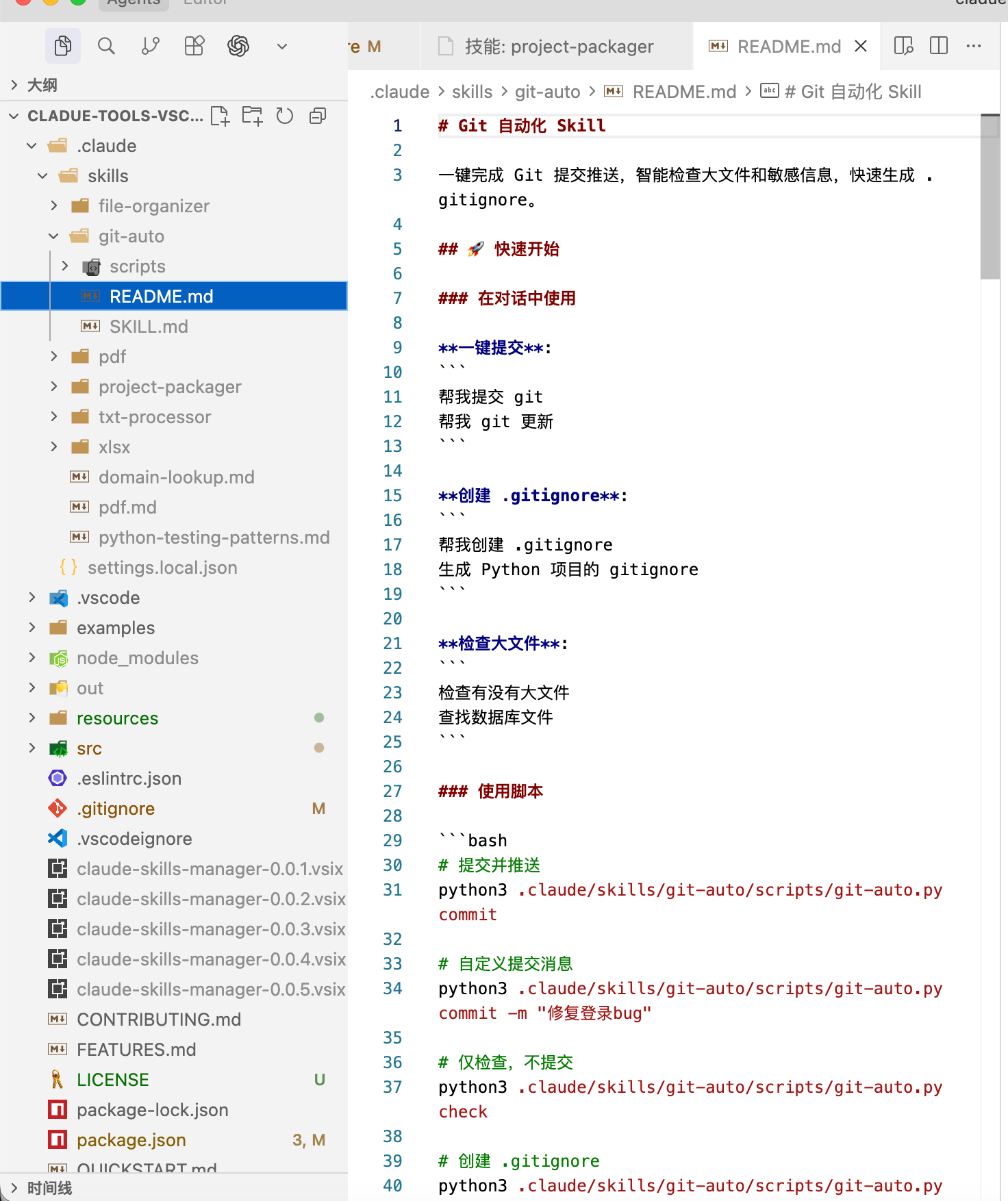Show additional views dropdown chevron
The image size is (1008, 1201).
pos(282,47)
